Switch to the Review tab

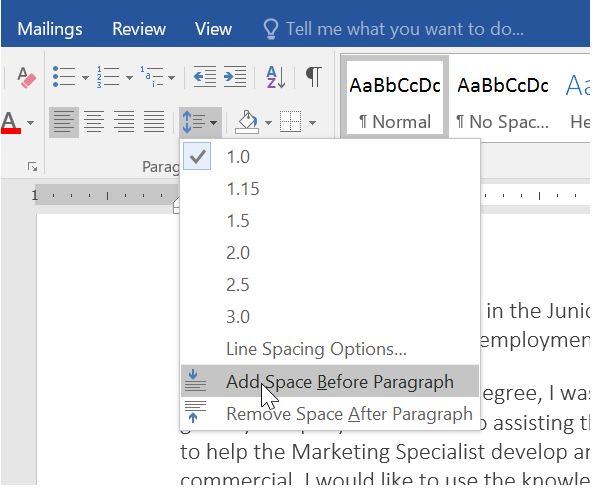tap(139, 29)
